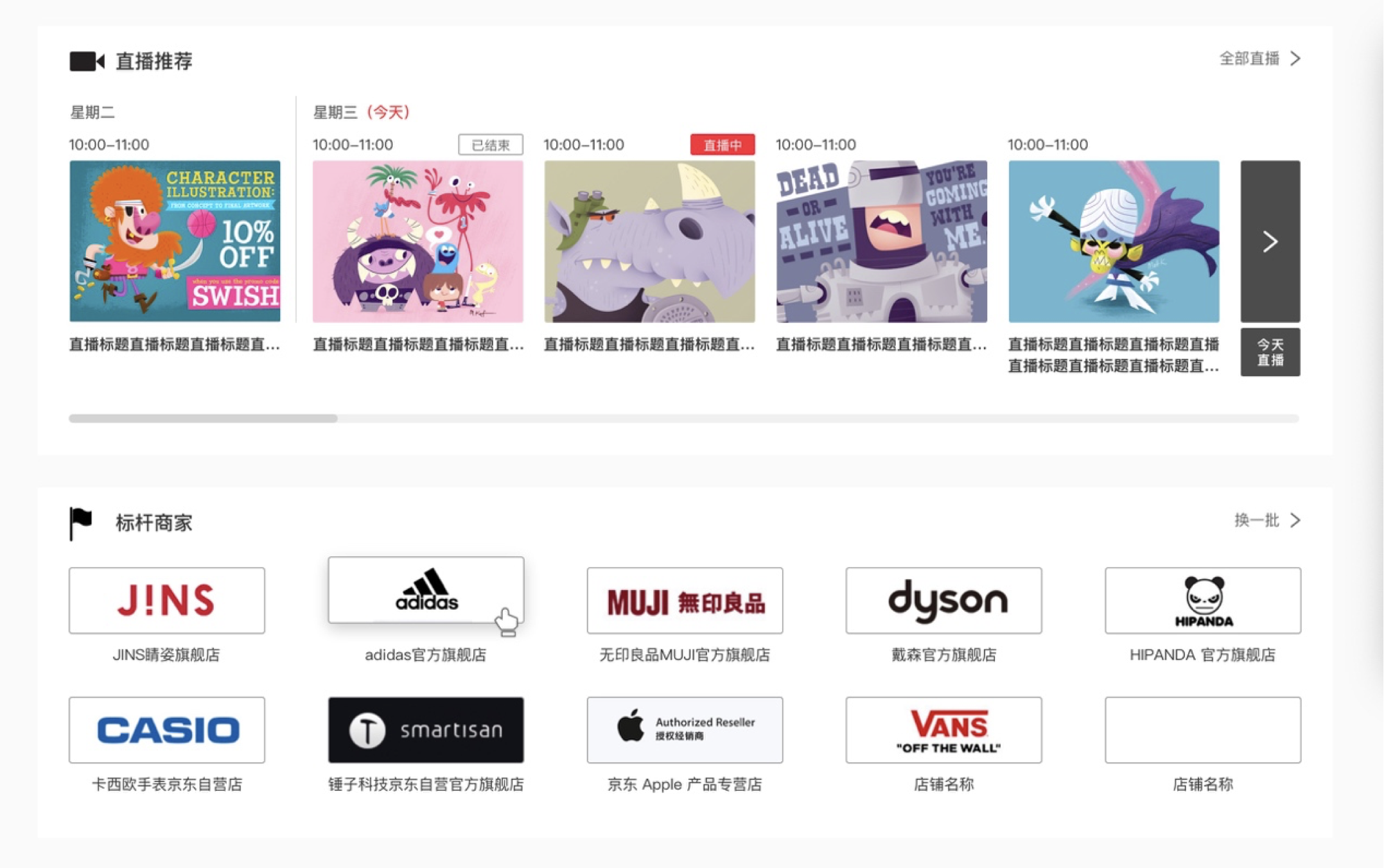Select the HIPANDA panda logo card
Screen dimensions: 1386x868
coord(1203,600)
